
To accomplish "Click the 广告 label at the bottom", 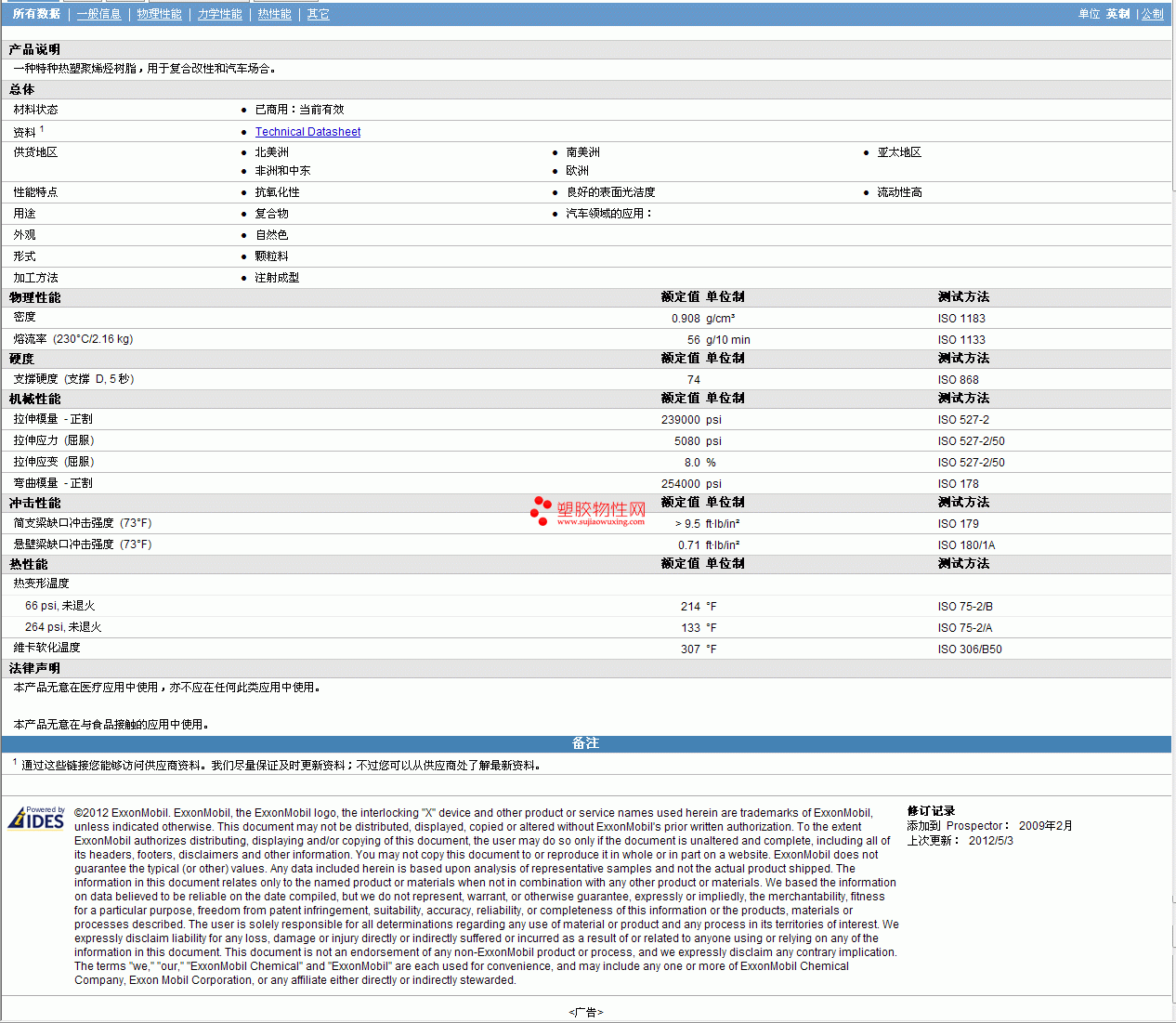I will coord(585,1012).
